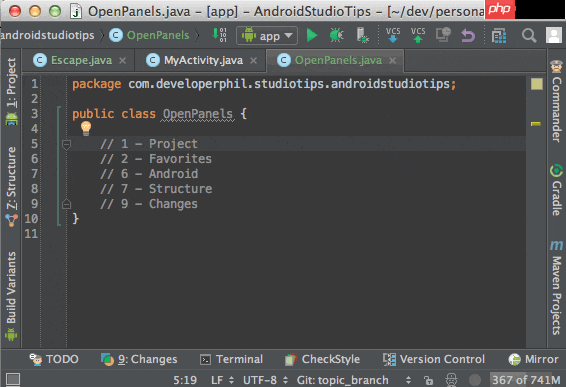Viewport: 566px width, 387px height.
Task: Click the yellow inspection status square
Action: (x=537, y=84)
